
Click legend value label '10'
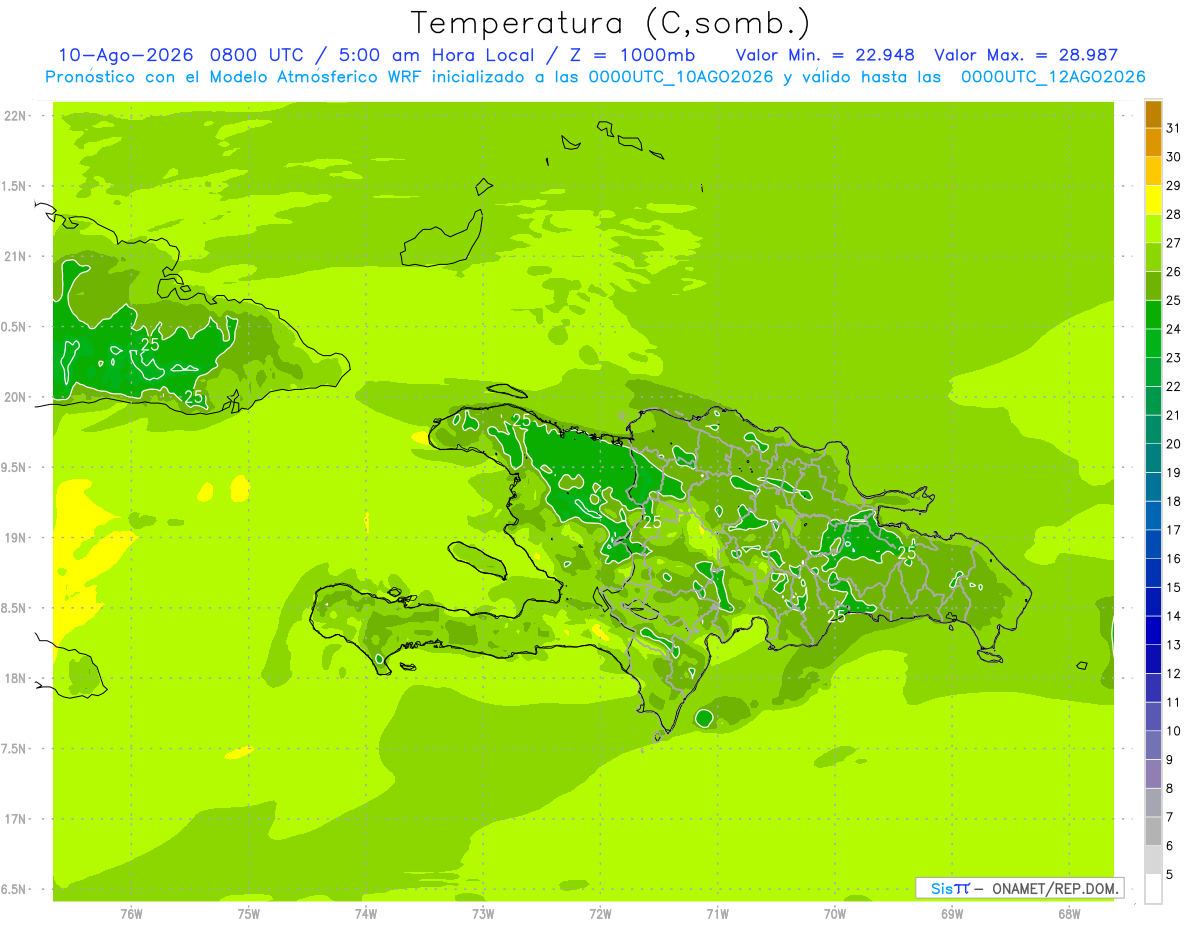click(1174, 731)
